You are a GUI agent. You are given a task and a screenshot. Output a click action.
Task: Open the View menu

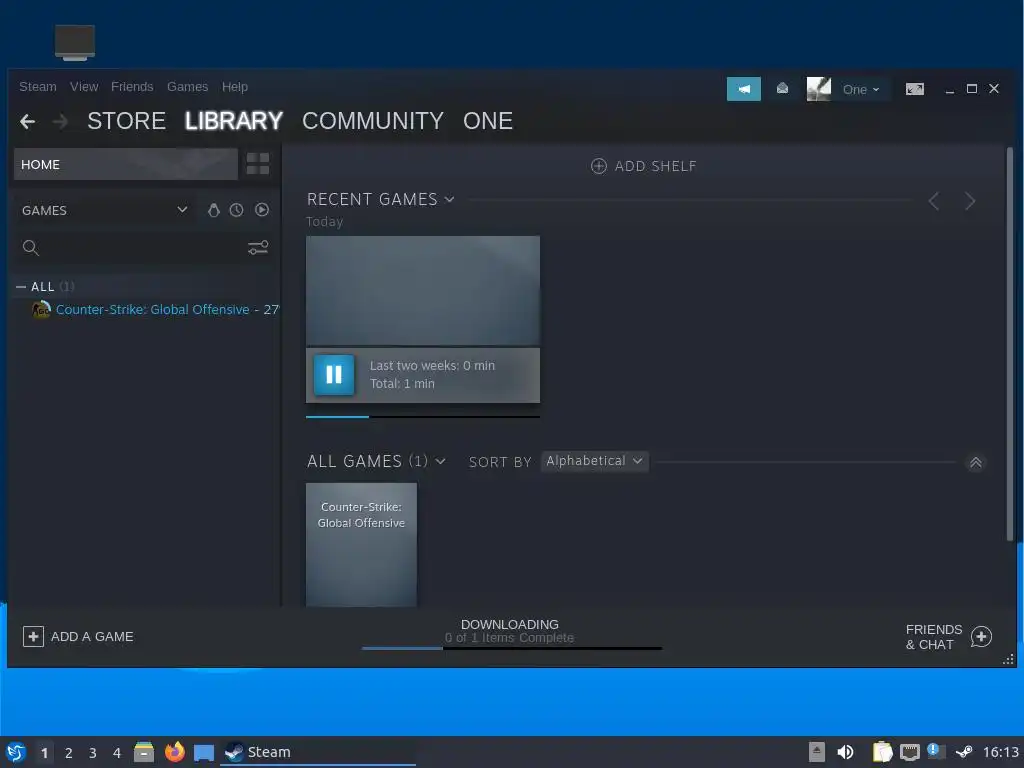coord(84,87)
